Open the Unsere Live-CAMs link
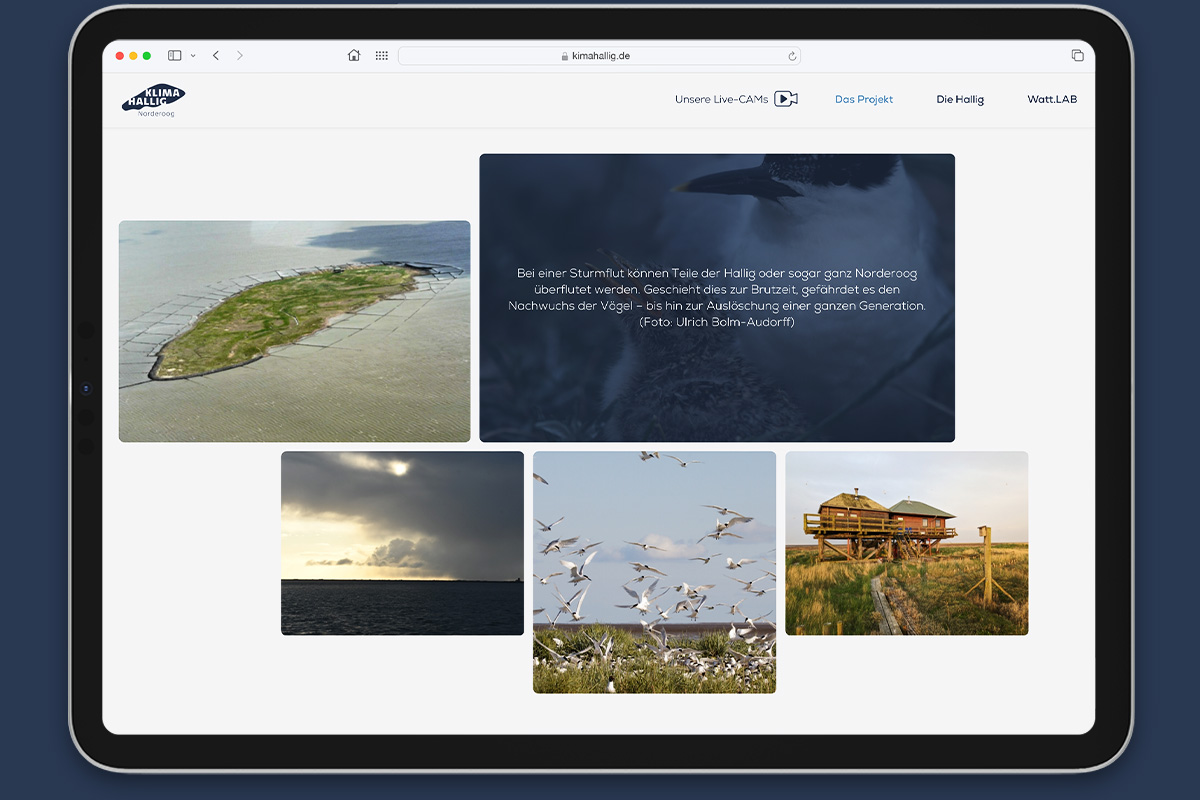This screenshot has width=1200, height=800. click(x=721, y=100)
